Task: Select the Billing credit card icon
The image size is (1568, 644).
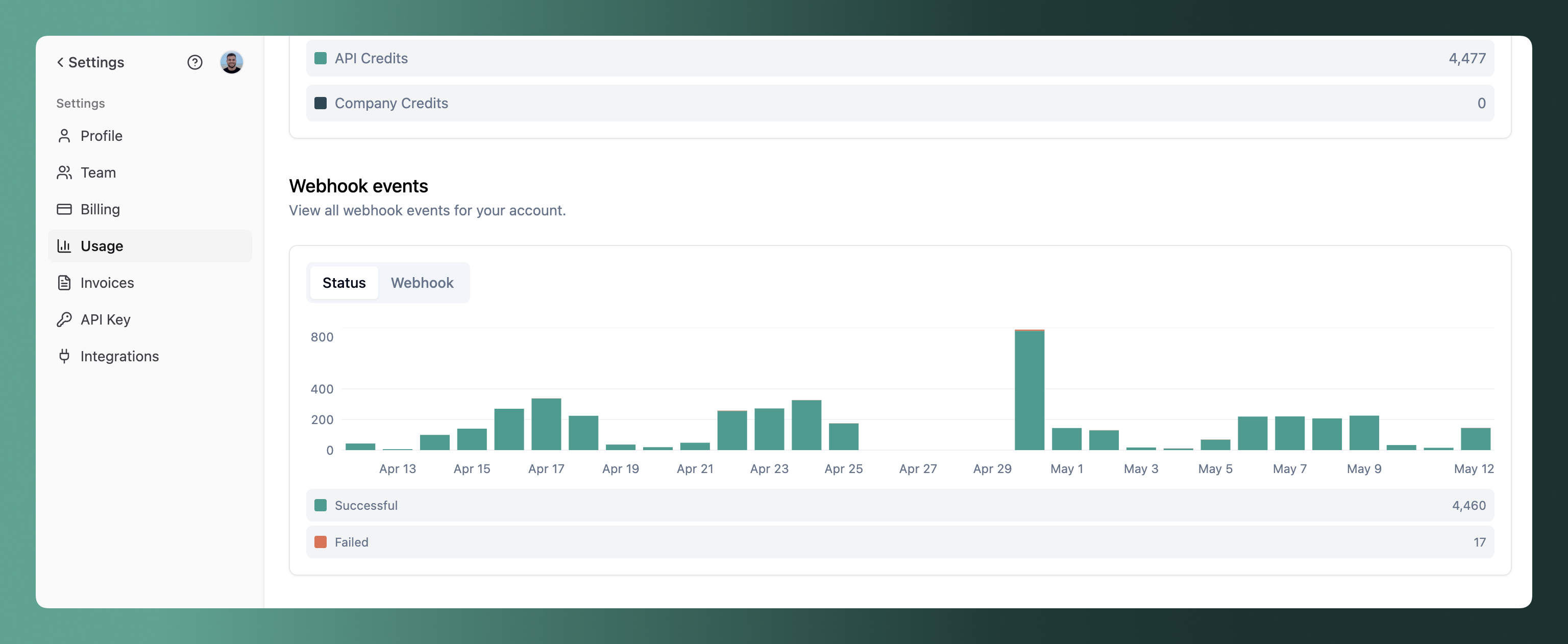Action: tap(64, 209)
